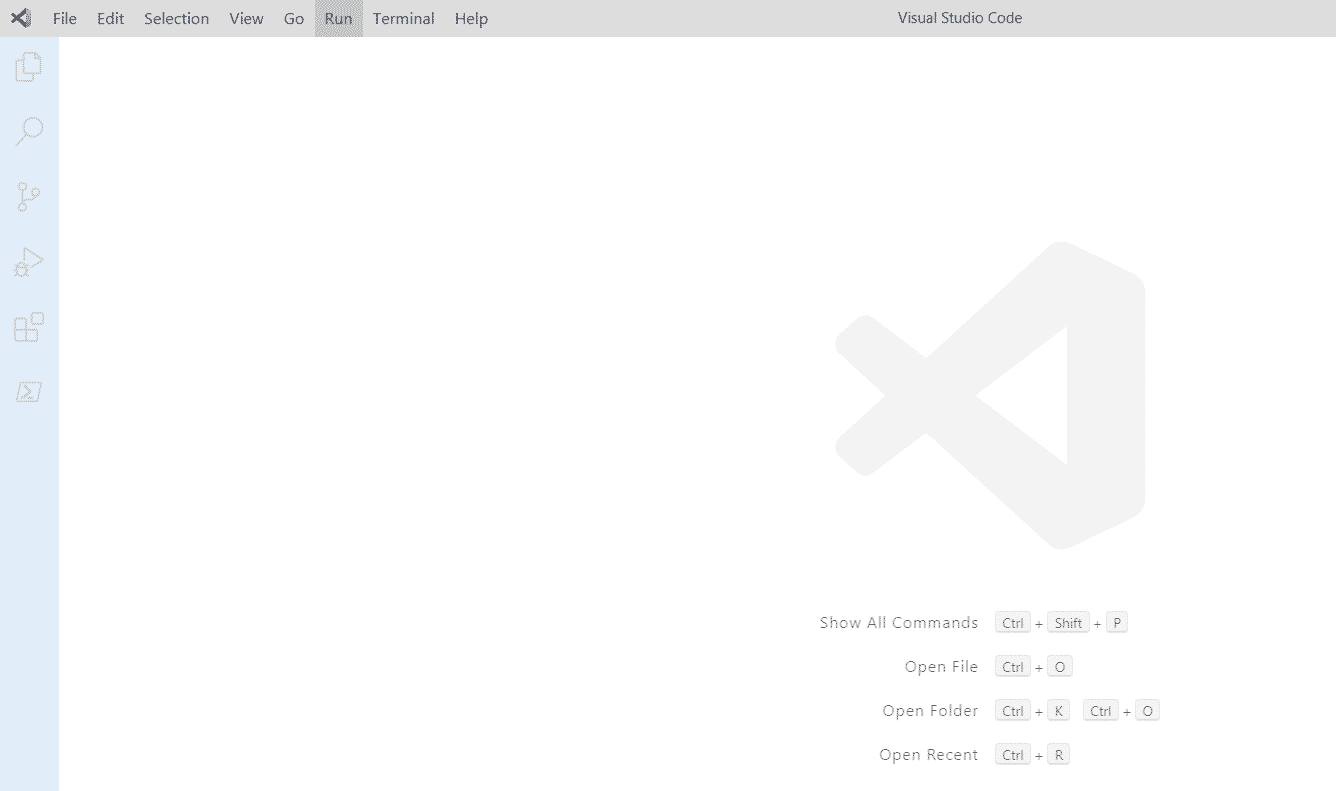This screenshot has height=791, width=1336.
Task: Open the Source Control view icon
Action: point(29,197)
